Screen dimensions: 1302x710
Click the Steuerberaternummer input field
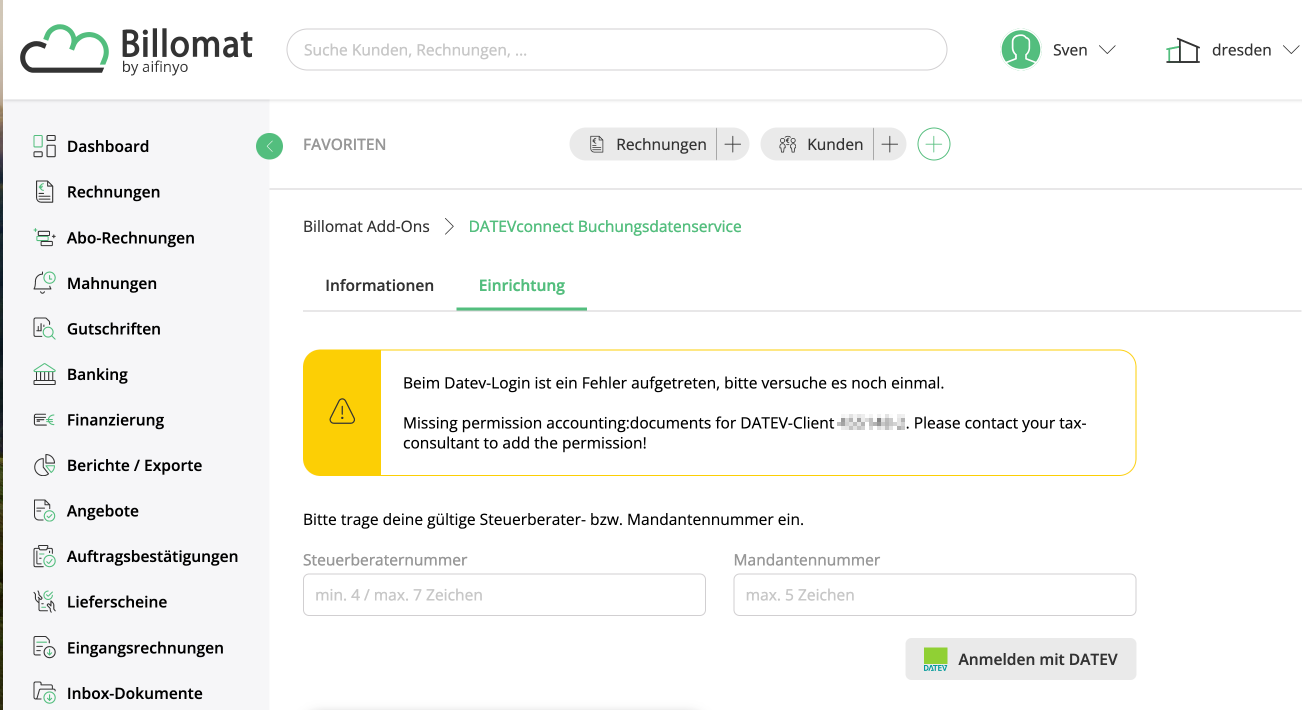504,595
